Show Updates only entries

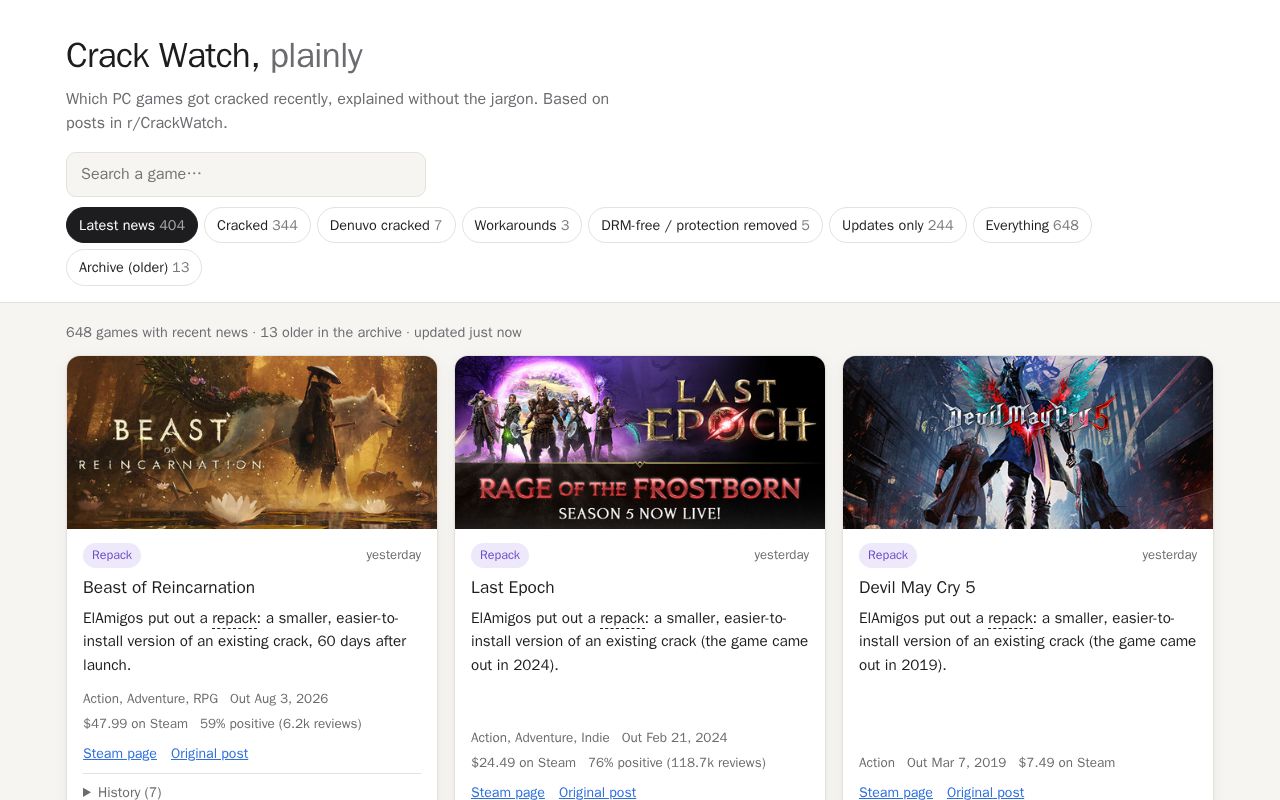tap(898, 225)
